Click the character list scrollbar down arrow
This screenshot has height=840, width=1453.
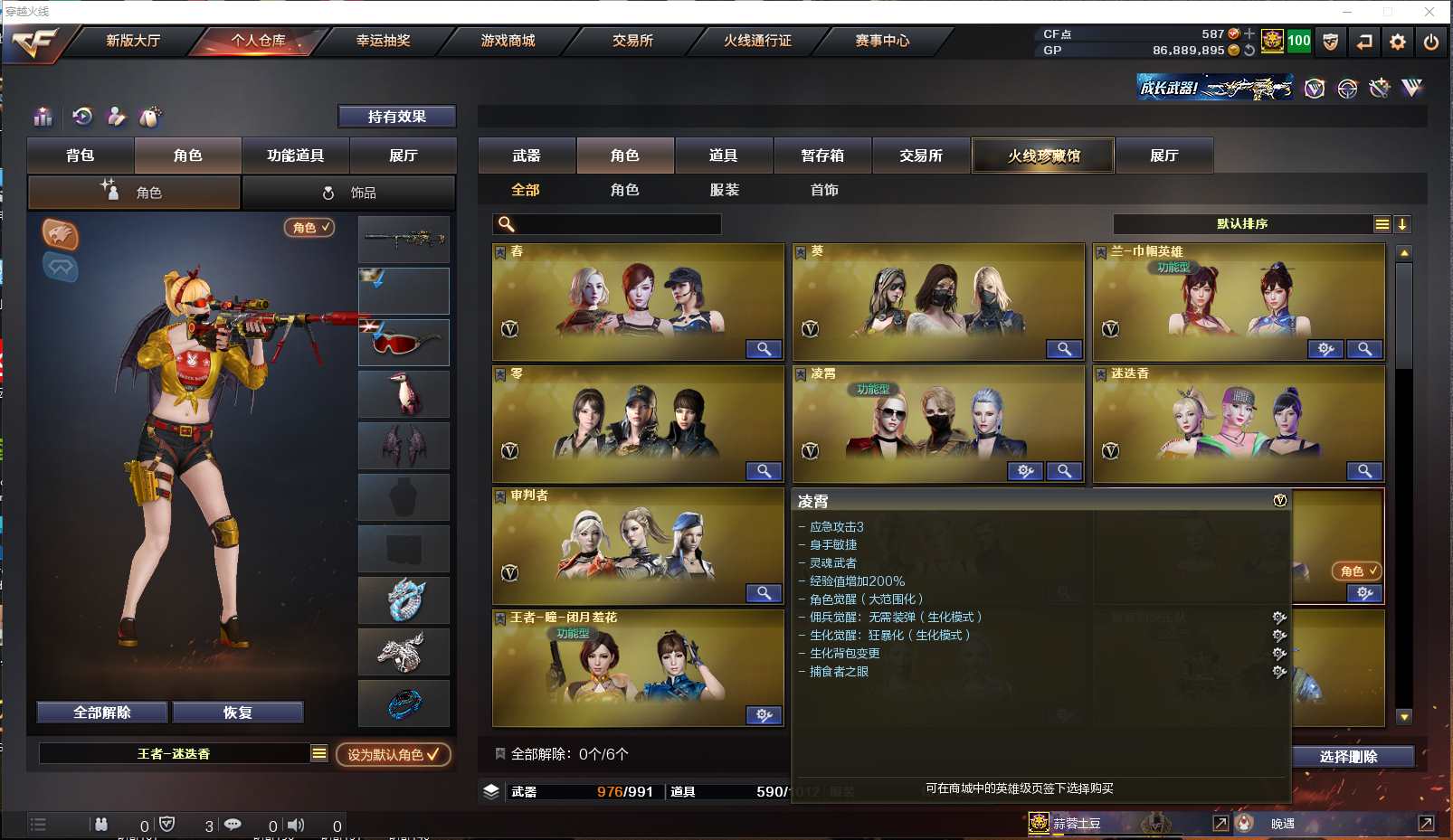point(1404,717)
